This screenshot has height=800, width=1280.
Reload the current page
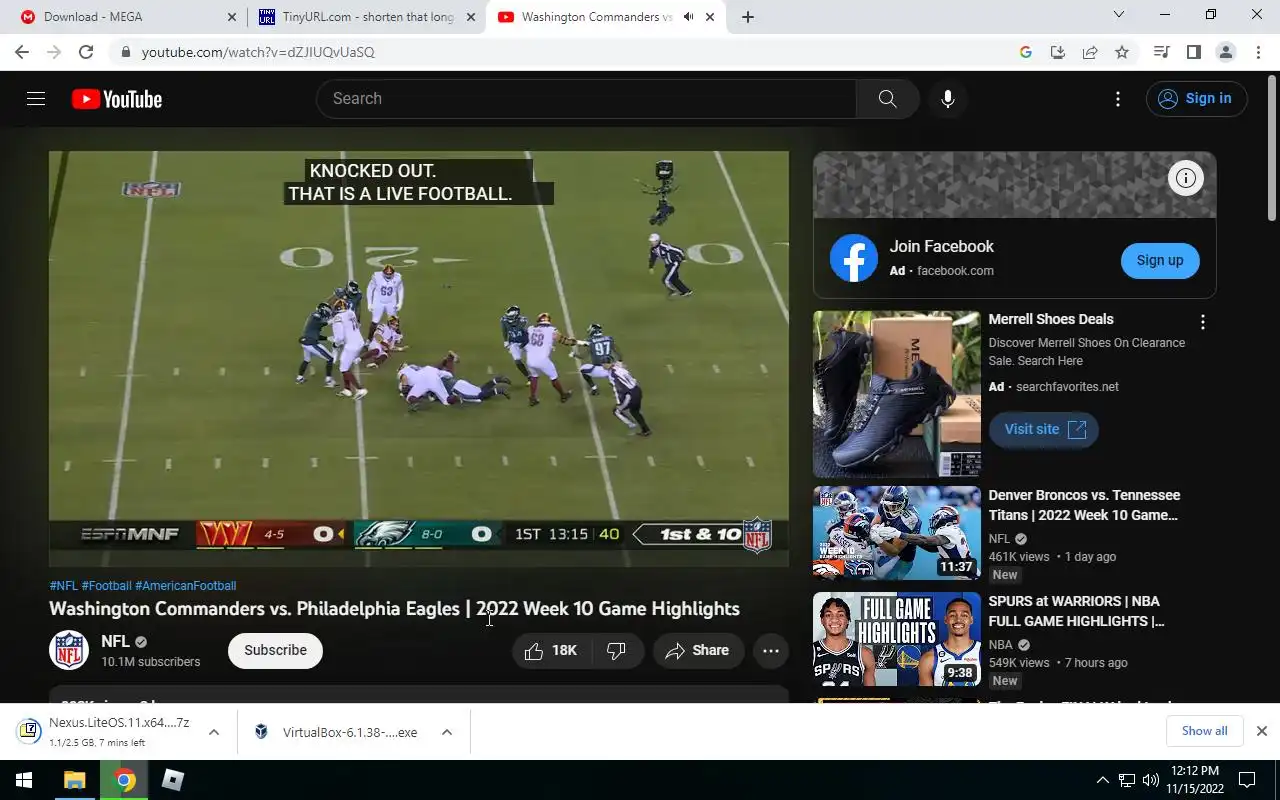[x=86, y=52]
